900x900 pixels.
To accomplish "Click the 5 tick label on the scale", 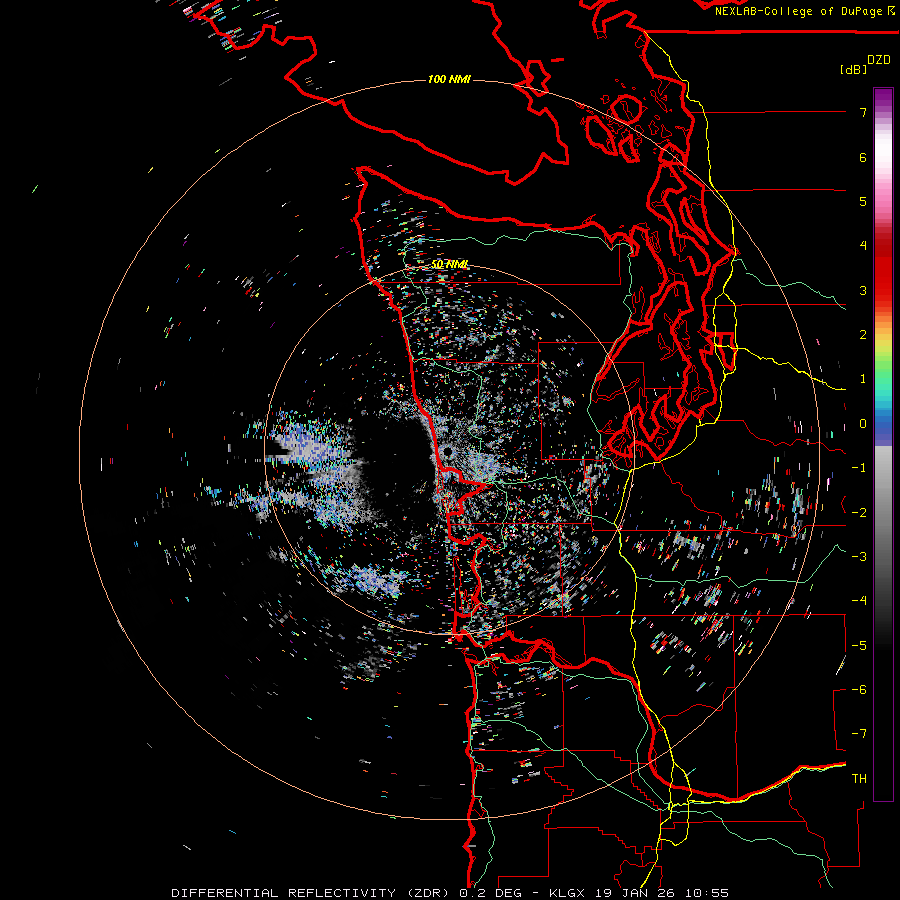I will pos(863,201).
